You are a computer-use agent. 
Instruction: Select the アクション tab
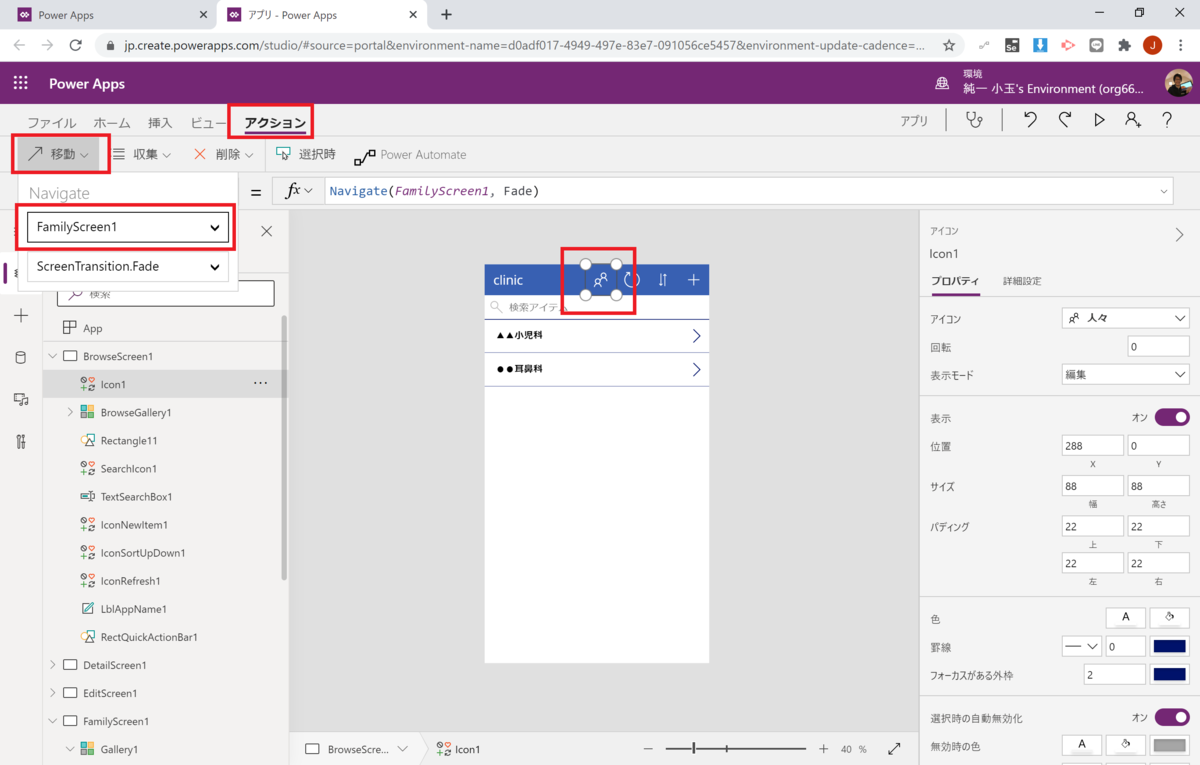point(275,123)
